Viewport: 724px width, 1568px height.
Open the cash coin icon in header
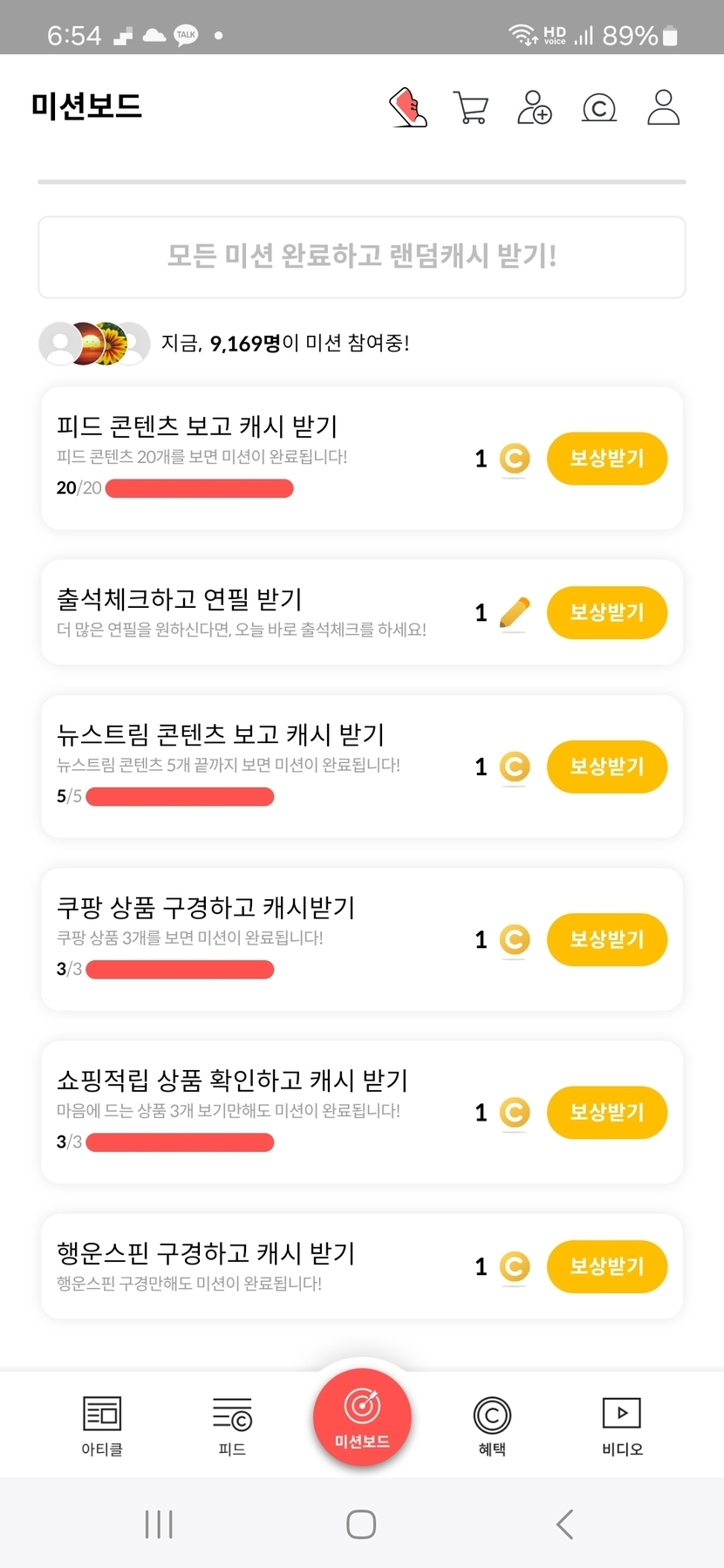point(598,108)
